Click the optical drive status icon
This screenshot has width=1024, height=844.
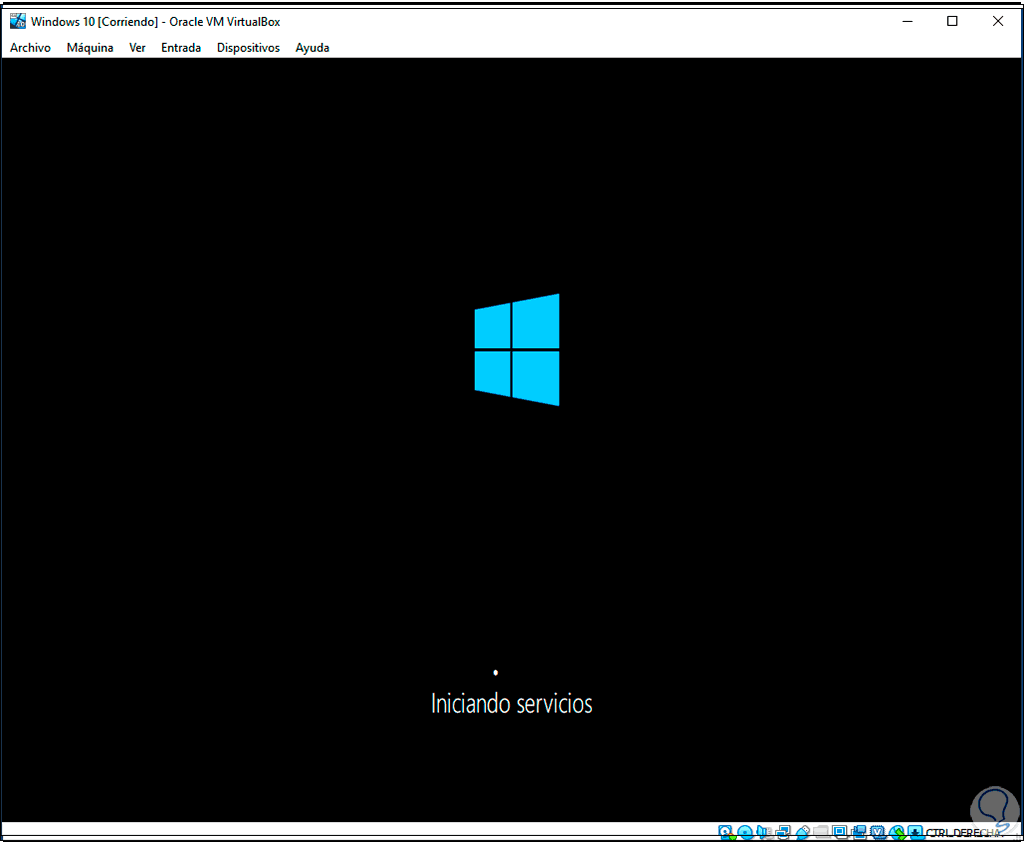pos(745,832)
